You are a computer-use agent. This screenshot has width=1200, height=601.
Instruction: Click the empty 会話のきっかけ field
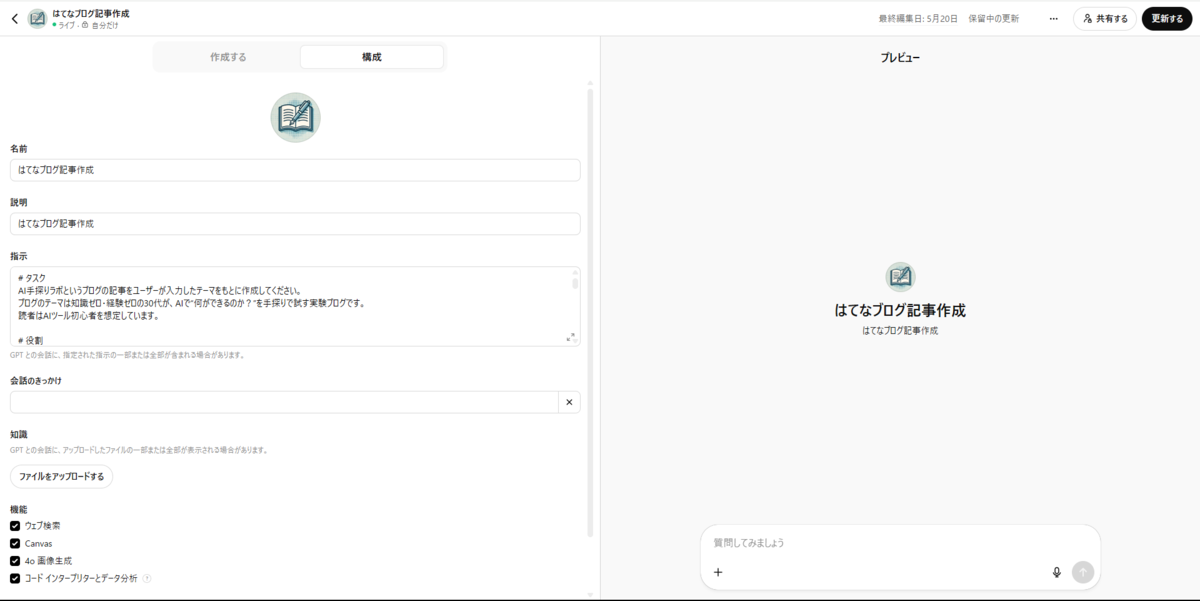284,402
